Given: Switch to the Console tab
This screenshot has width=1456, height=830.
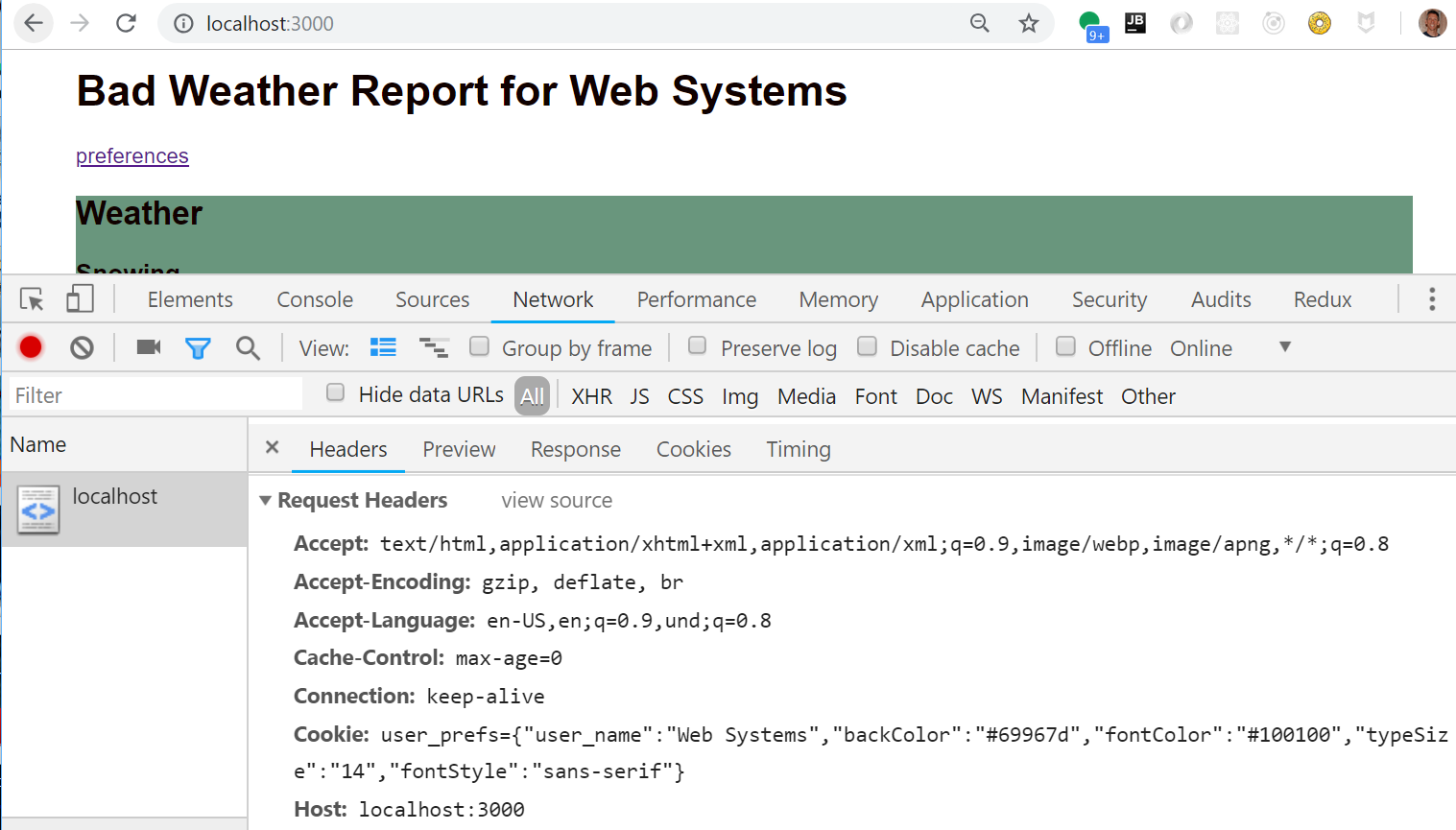Looking at the screenshot, I should [315, 300].
